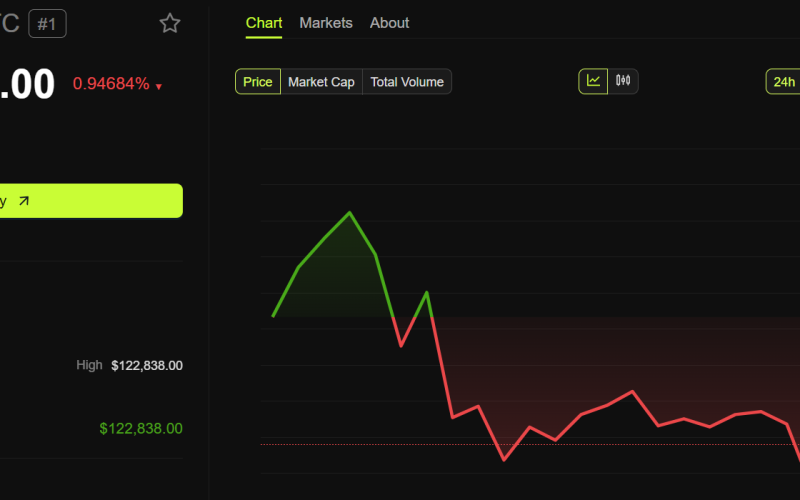Click the High value $122,838.00 in white
Viewport: 800px width, 500px height.
point(146,365)
